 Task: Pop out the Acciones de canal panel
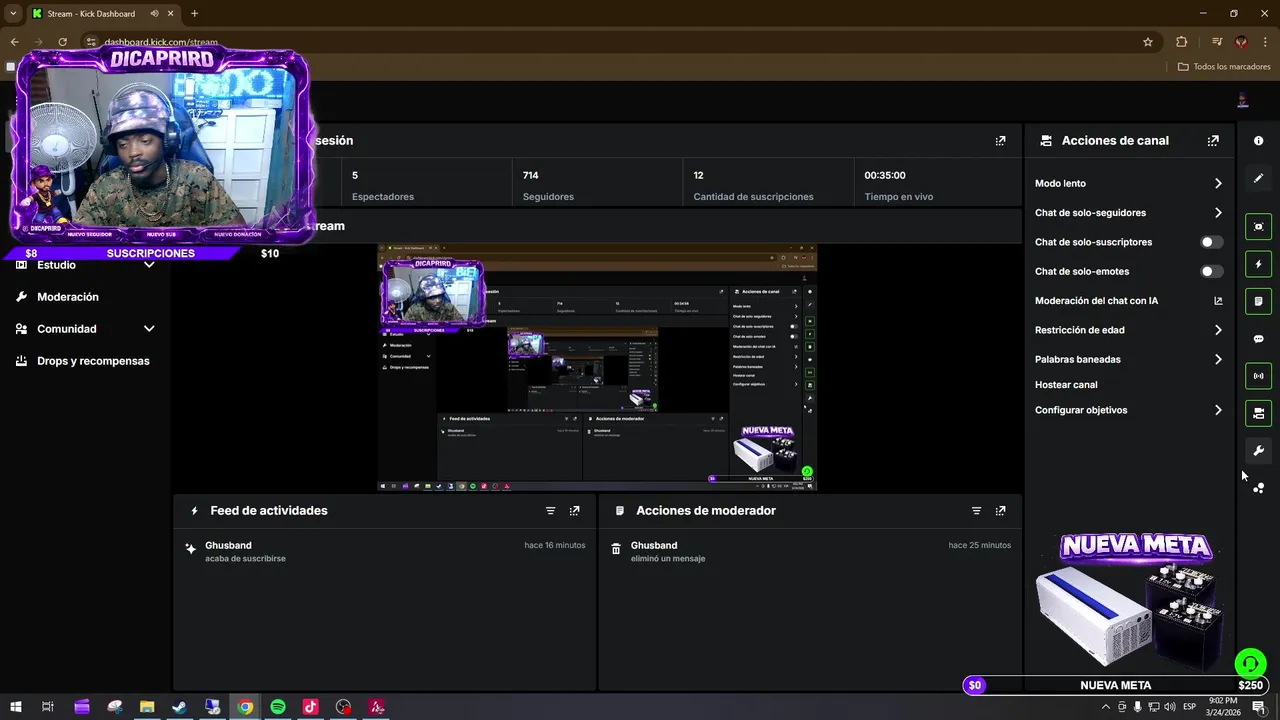click(x=1213, y=141)
